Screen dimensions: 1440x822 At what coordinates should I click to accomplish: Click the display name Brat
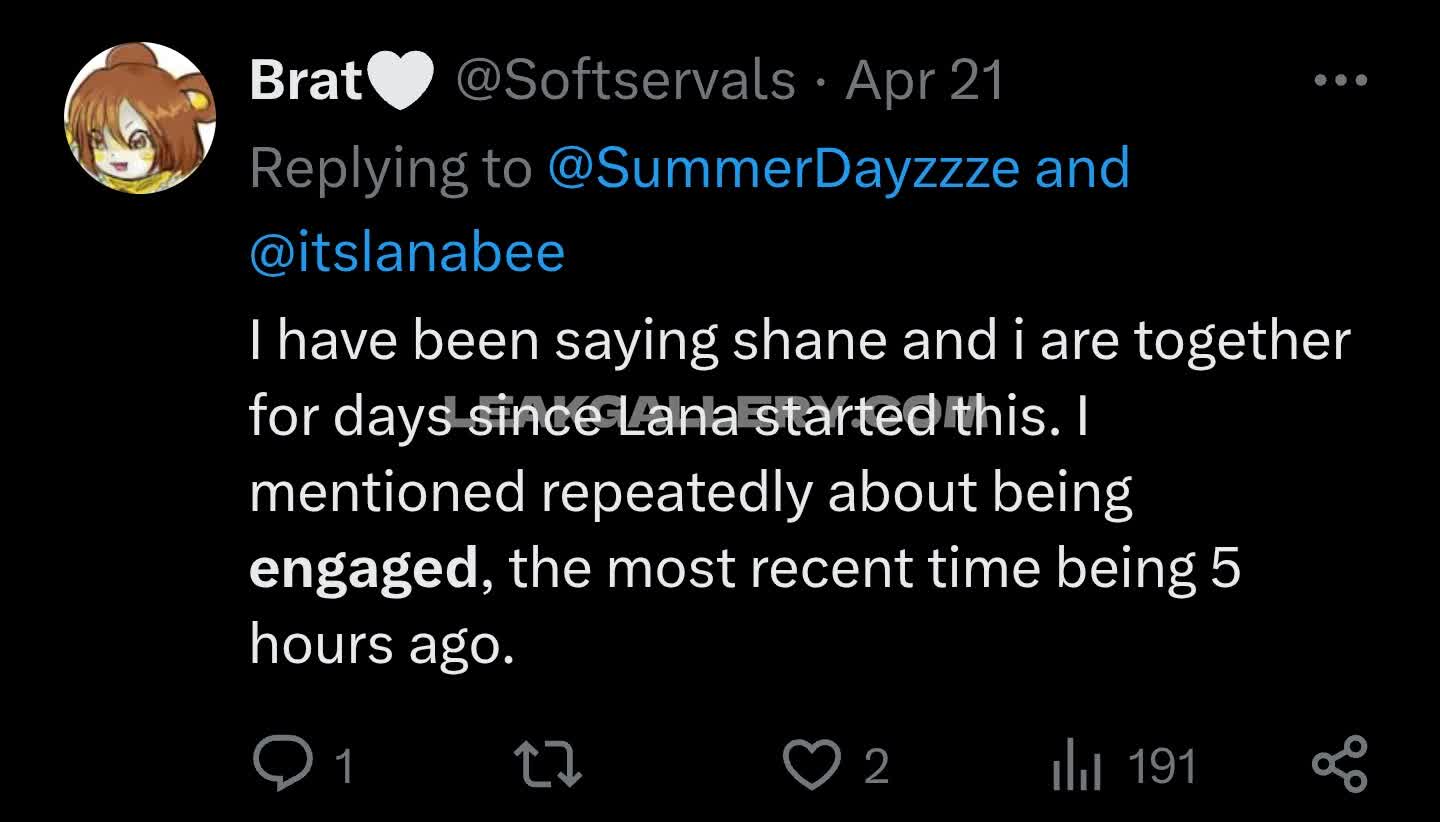coord(304,80)
